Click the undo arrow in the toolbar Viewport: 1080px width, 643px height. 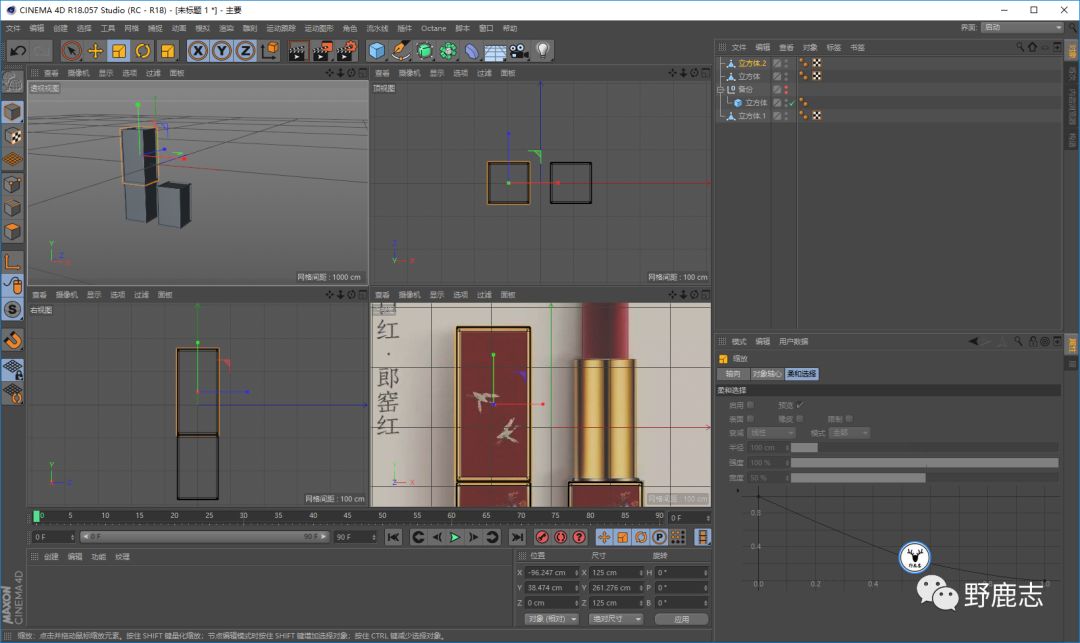tap(17, 51)
